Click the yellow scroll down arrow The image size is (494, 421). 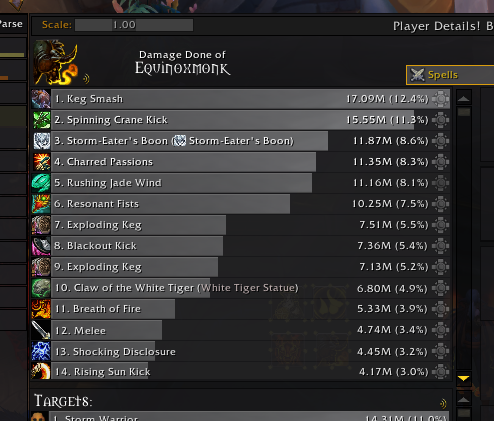pos(464,378)
